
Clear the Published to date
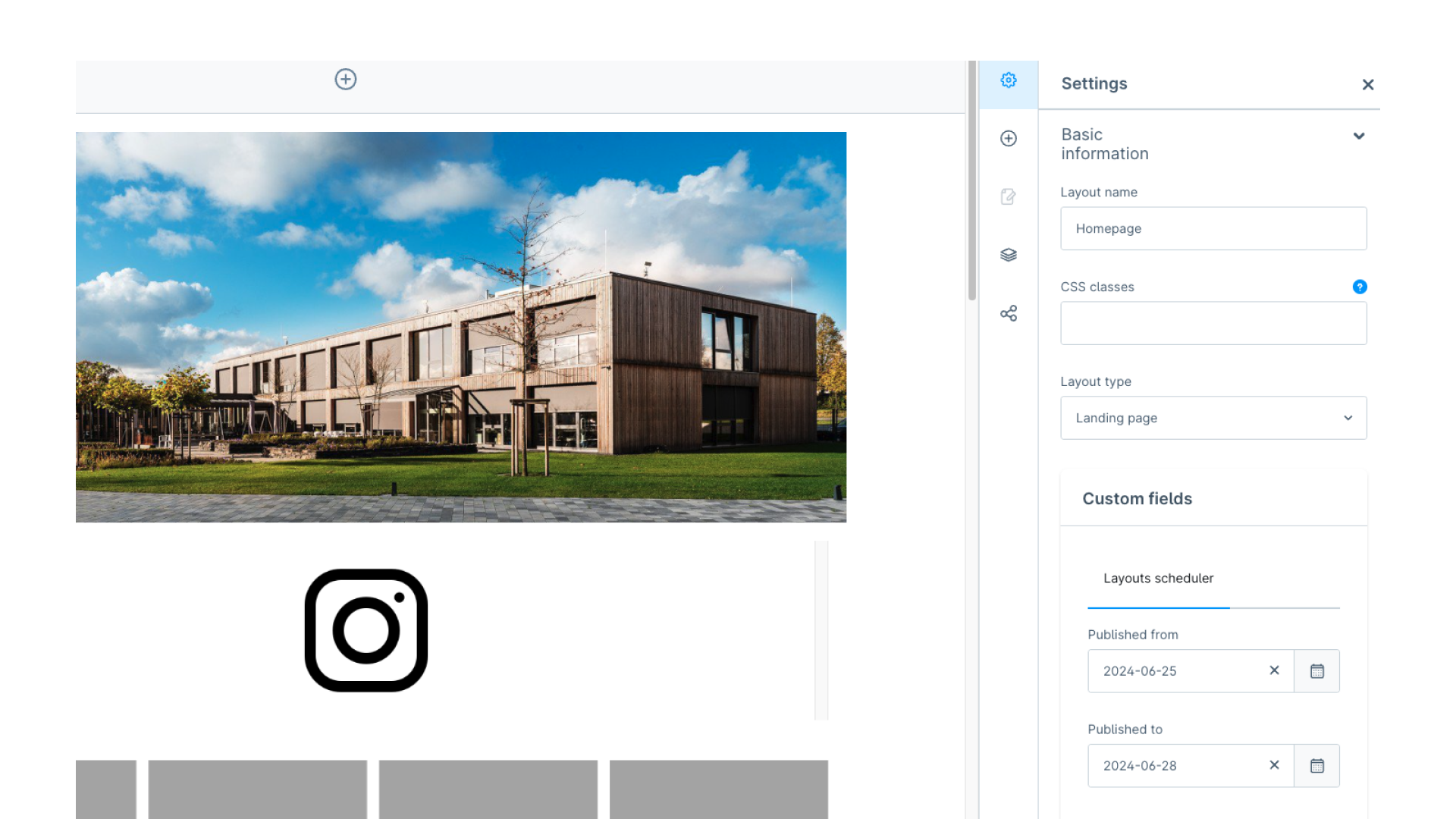(x=1274, y=765)
